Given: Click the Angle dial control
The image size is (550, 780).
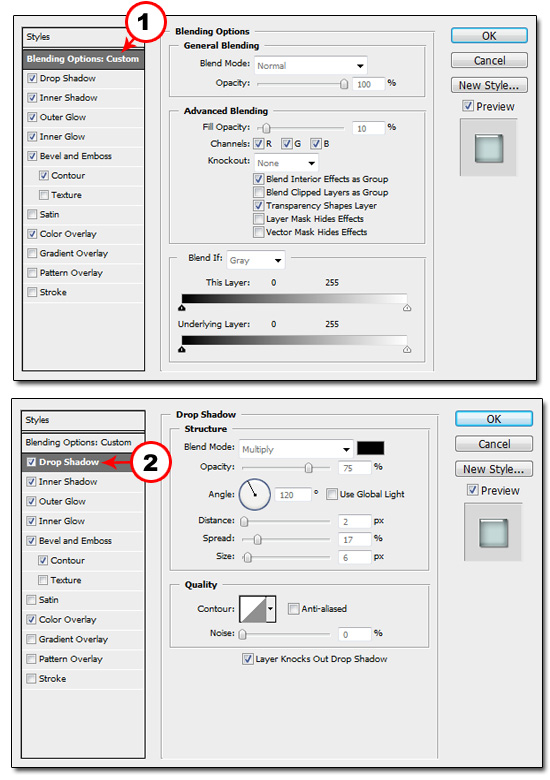Looking at the screenshot, I should click(255, 494).
